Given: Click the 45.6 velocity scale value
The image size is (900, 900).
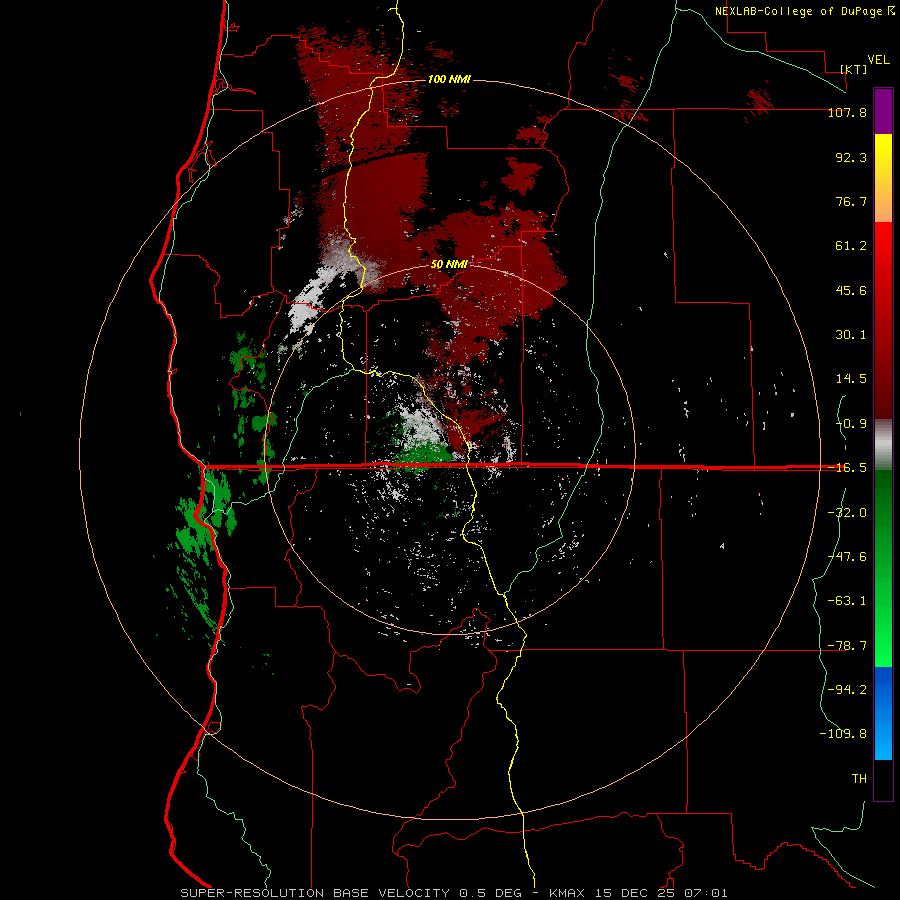Looking at the screenshot, I should 851,290.
